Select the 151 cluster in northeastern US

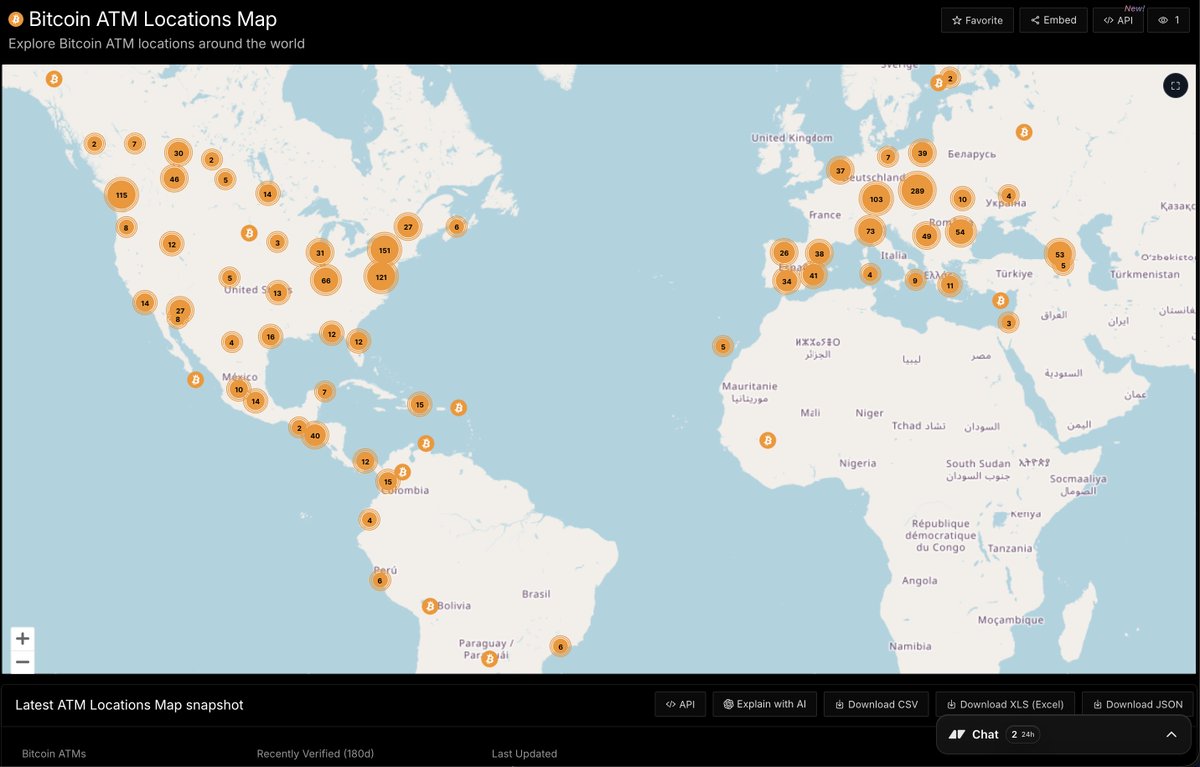384,250
